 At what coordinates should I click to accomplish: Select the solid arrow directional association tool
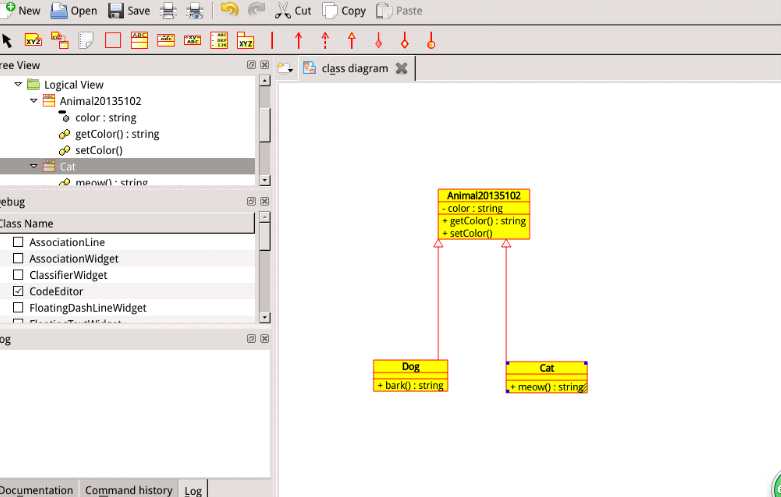tap(298, 40)
